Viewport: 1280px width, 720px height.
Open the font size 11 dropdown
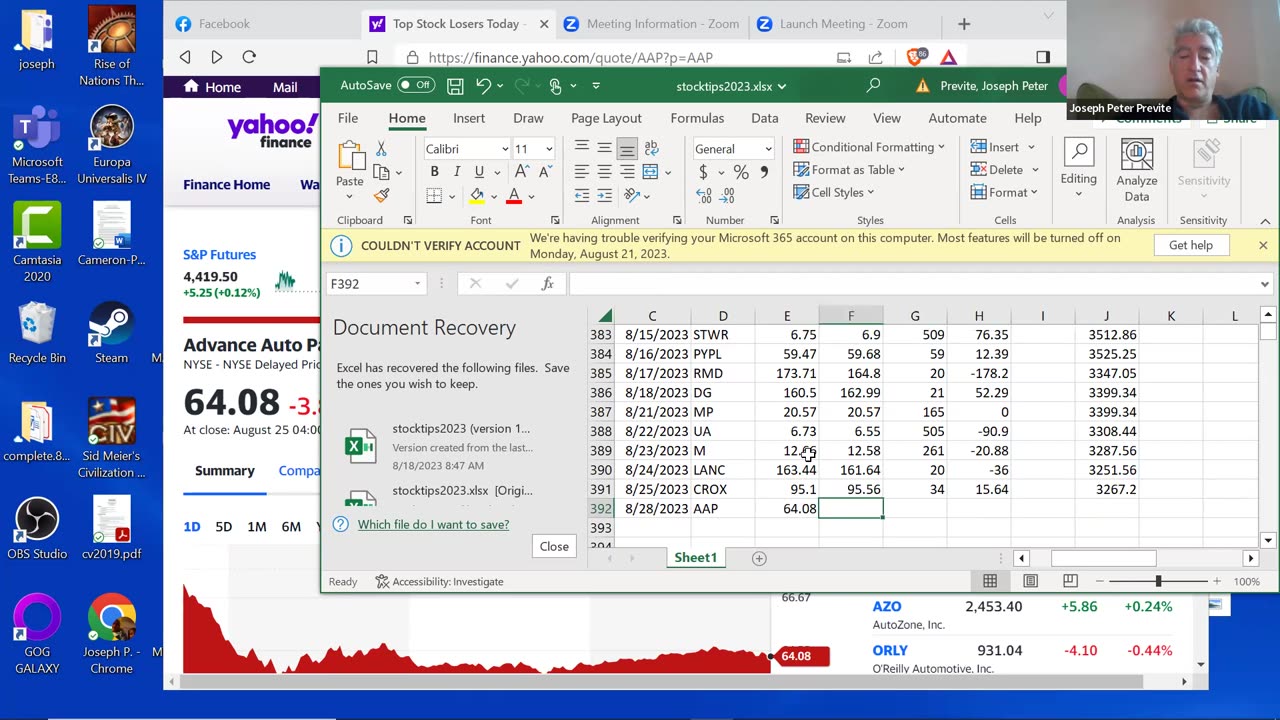point(548,149)
